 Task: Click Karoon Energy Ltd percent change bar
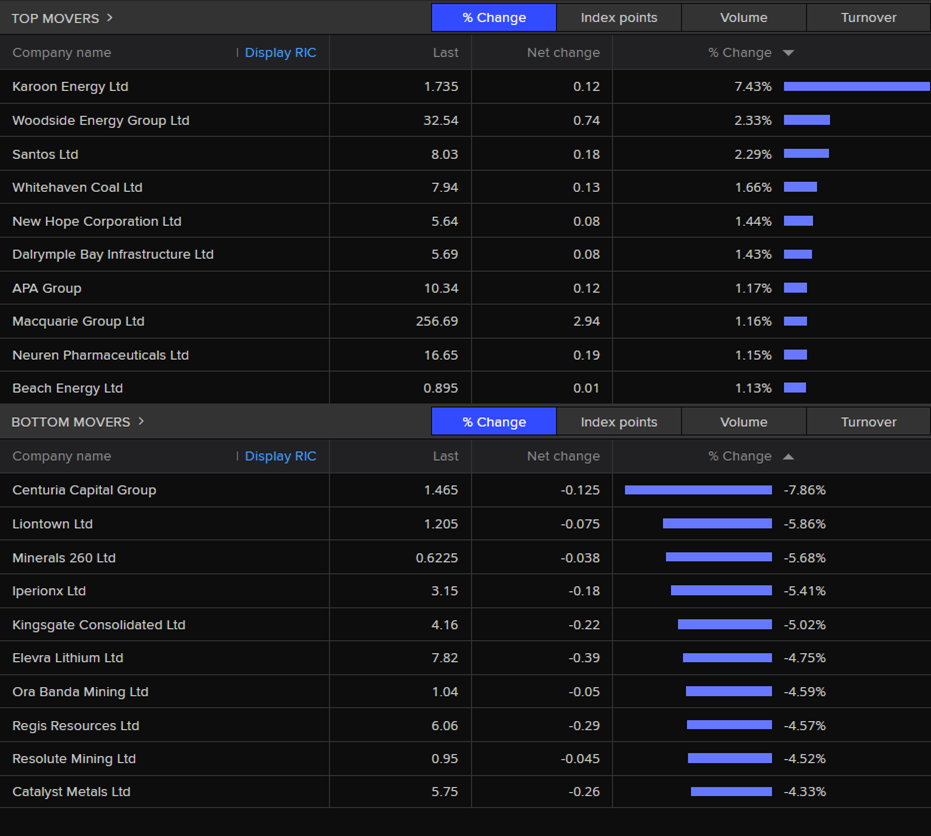(x=857, y=87)
